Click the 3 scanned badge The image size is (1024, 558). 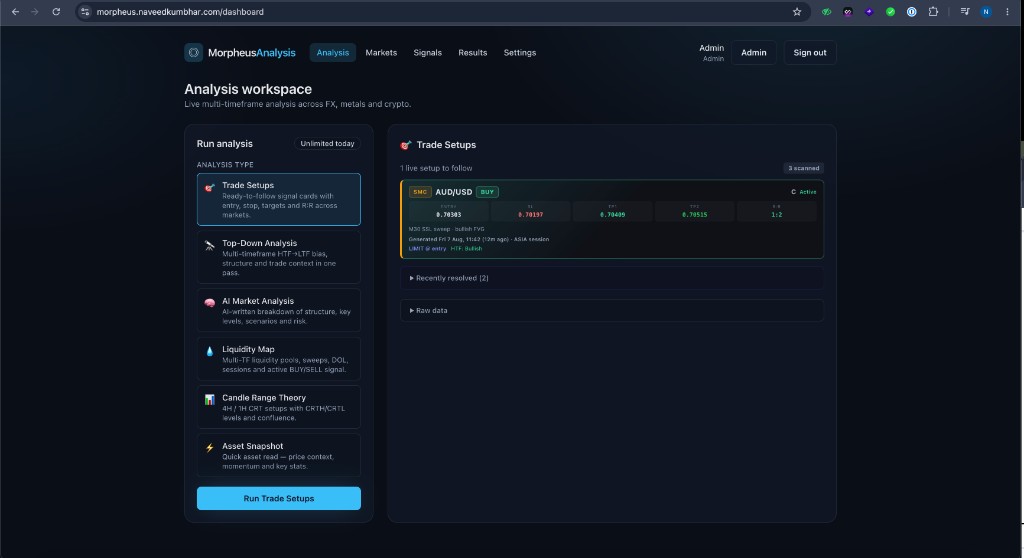click(803, 168)
